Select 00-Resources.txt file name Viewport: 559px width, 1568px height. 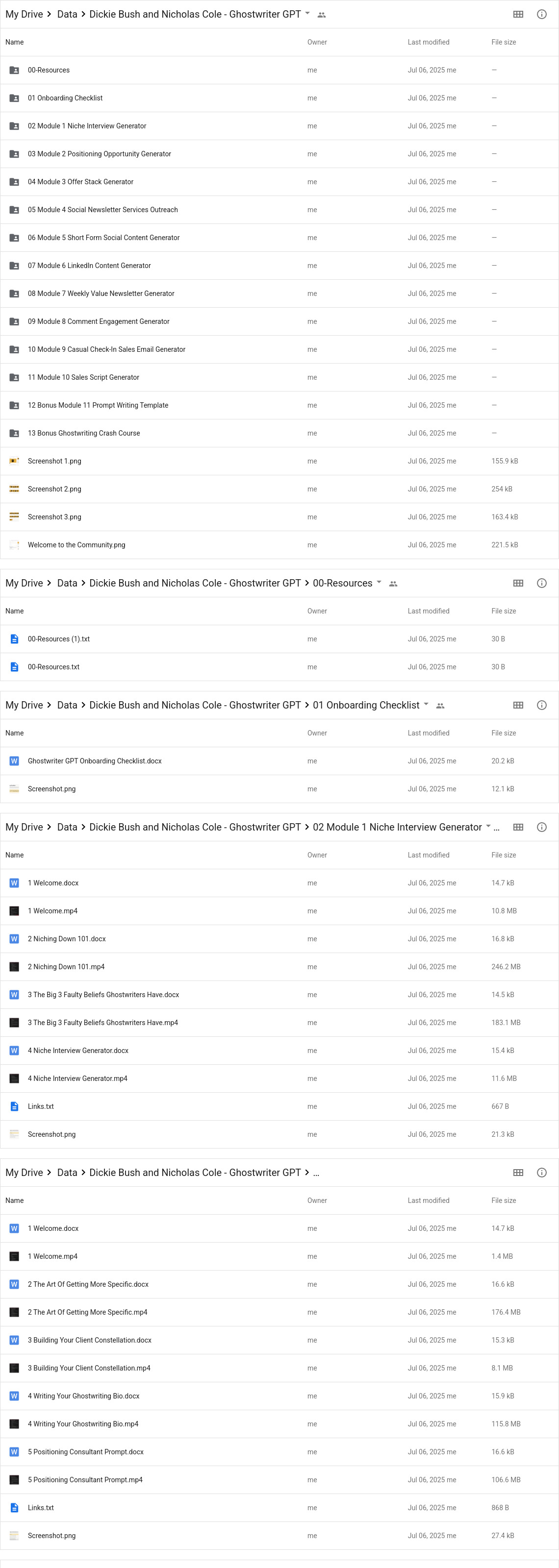tap(53, 667)
